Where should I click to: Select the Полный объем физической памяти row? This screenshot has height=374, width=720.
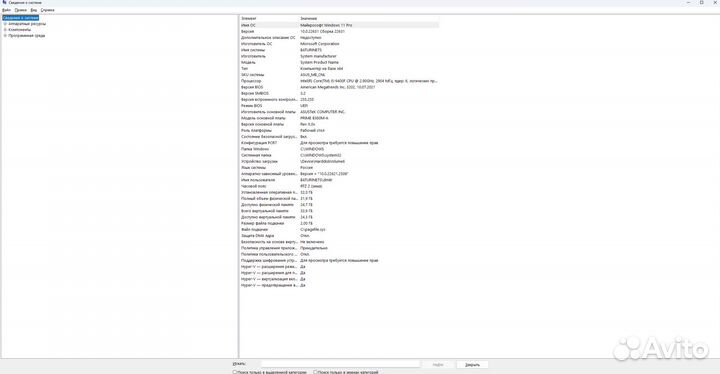pos(339,198)
